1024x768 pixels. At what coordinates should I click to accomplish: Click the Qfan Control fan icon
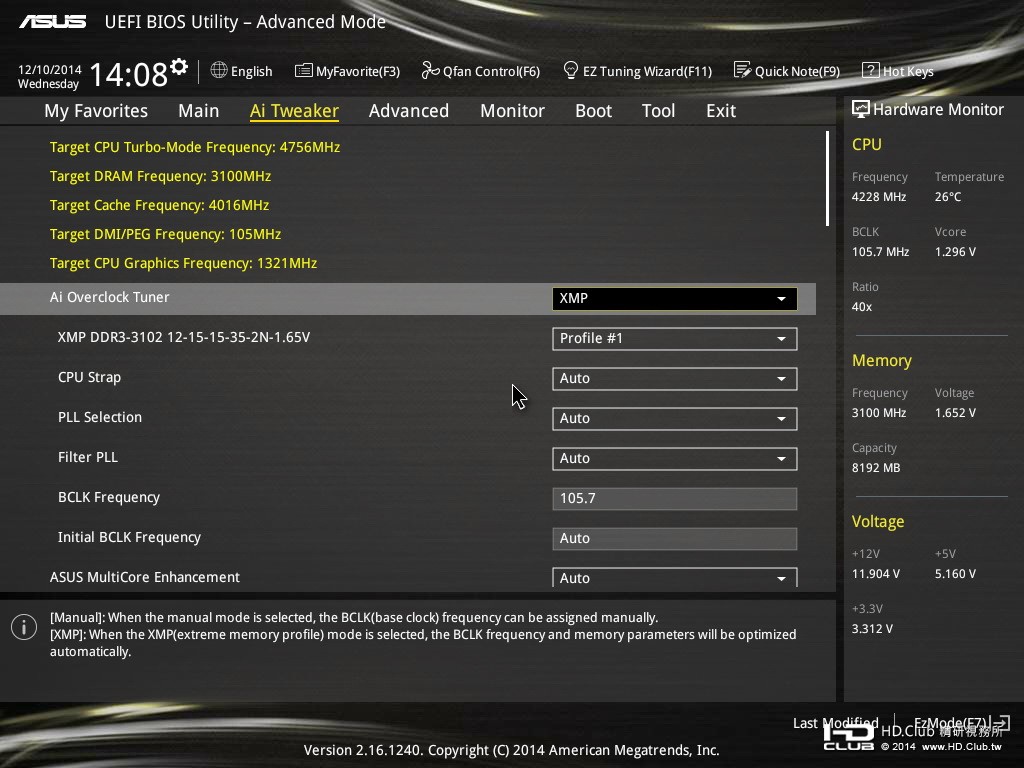pyautogui.click(x=430, y=70)
